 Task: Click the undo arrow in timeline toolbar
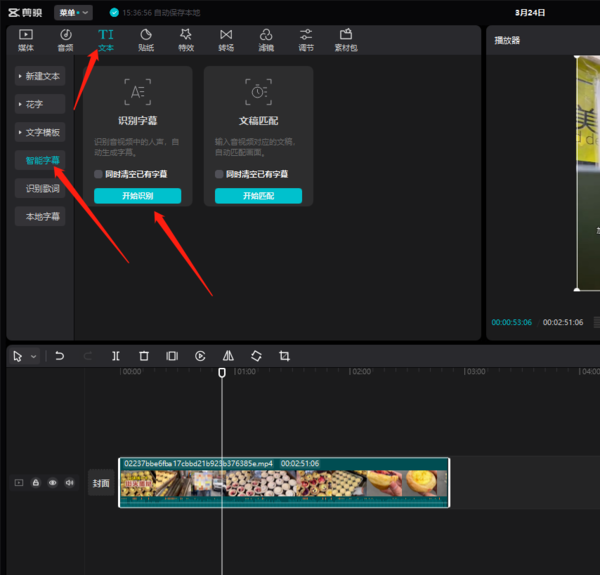pos(60,356)
